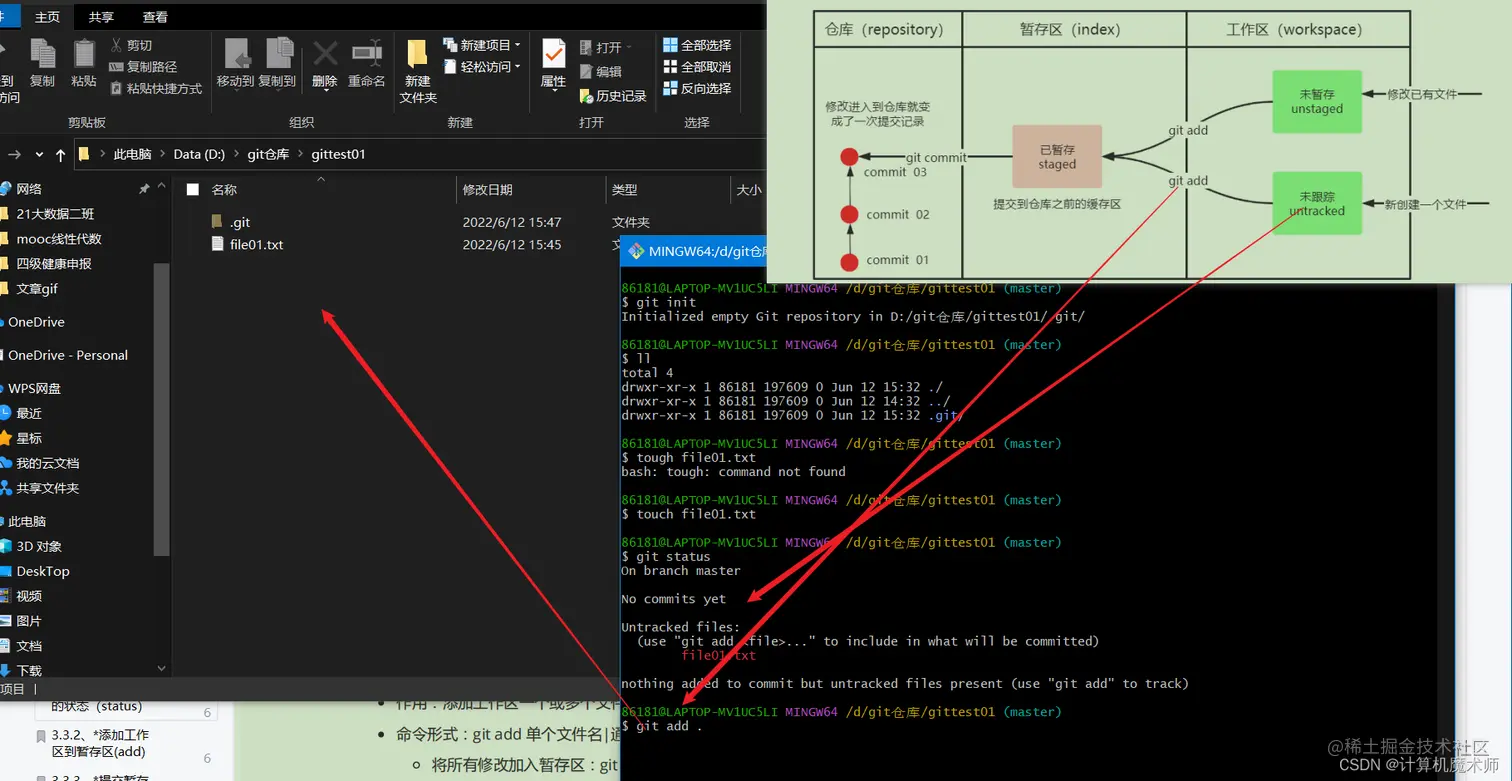Click the Up directory arrow button
Viewport: 1512px width, 781px height.
pos(61,155)
